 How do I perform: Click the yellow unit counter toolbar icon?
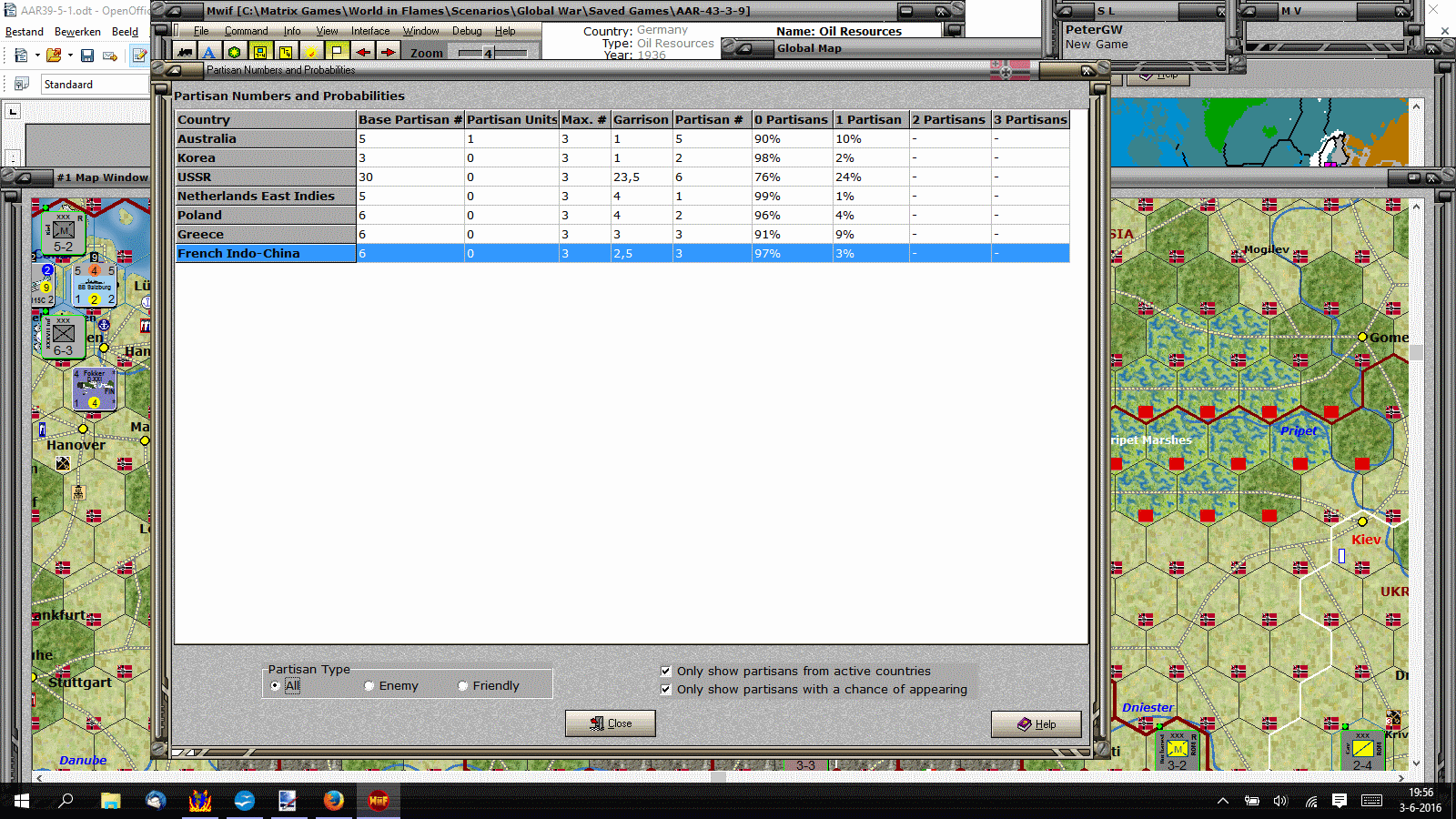tap(260, 52)
